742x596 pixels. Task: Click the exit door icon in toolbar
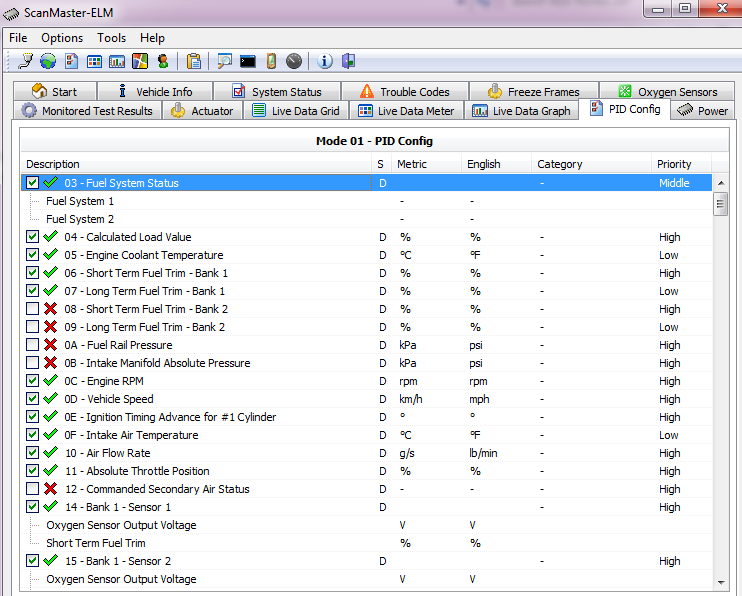pyautogui.click(x=348, y=62)
